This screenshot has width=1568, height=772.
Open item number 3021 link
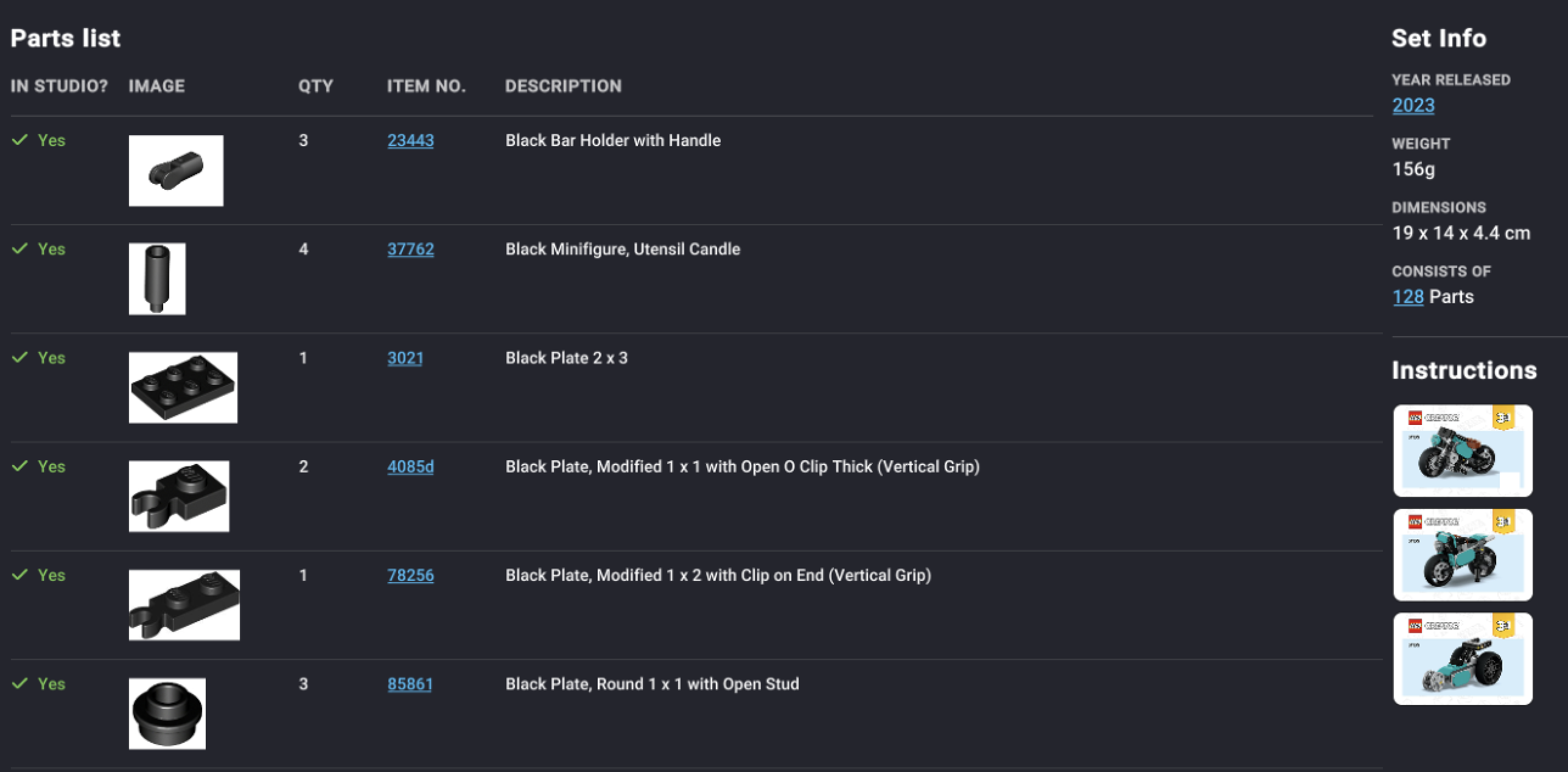405,358
